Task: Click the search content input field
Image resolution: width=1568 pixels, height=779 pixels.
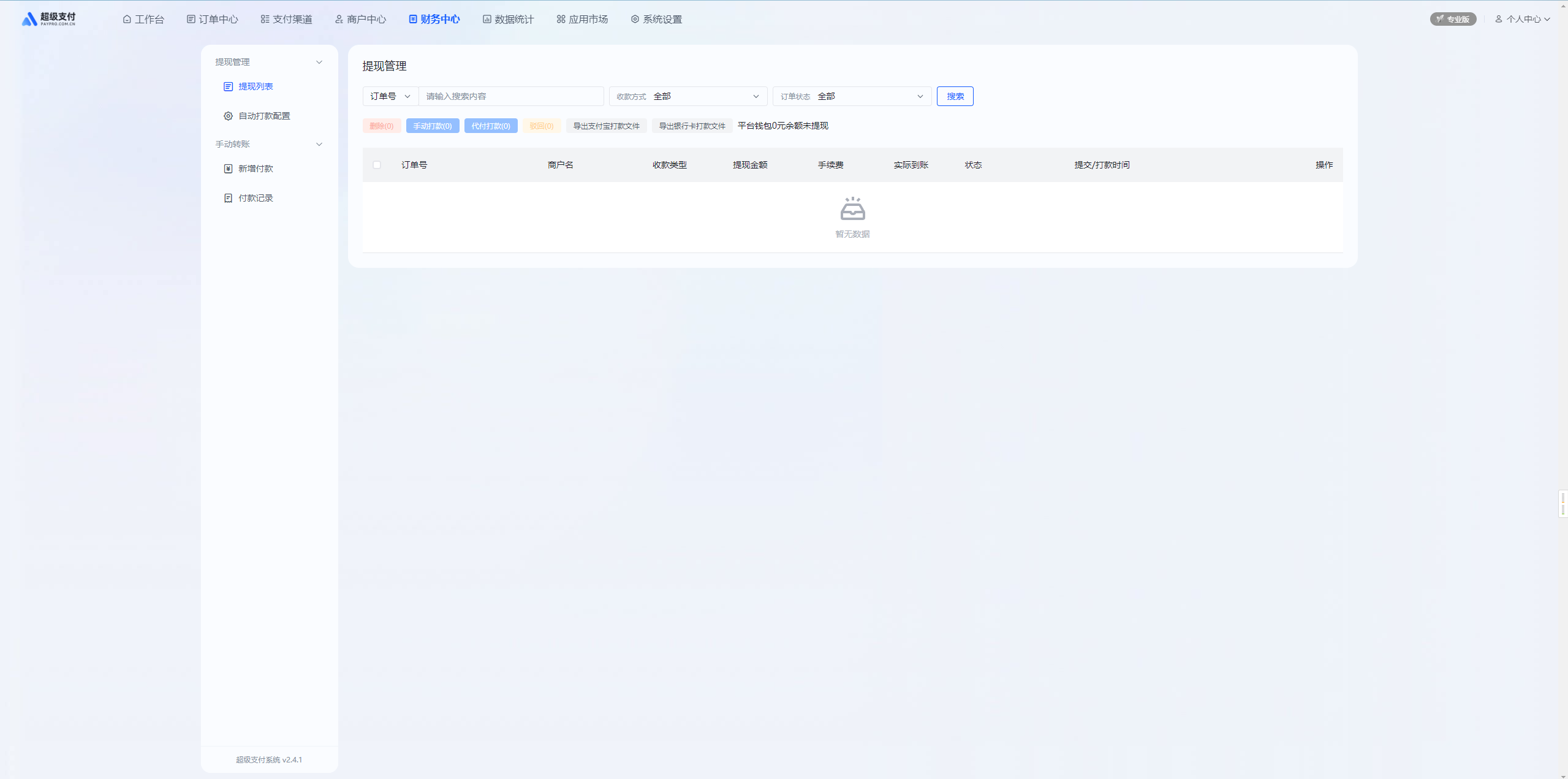Action: 510,96
